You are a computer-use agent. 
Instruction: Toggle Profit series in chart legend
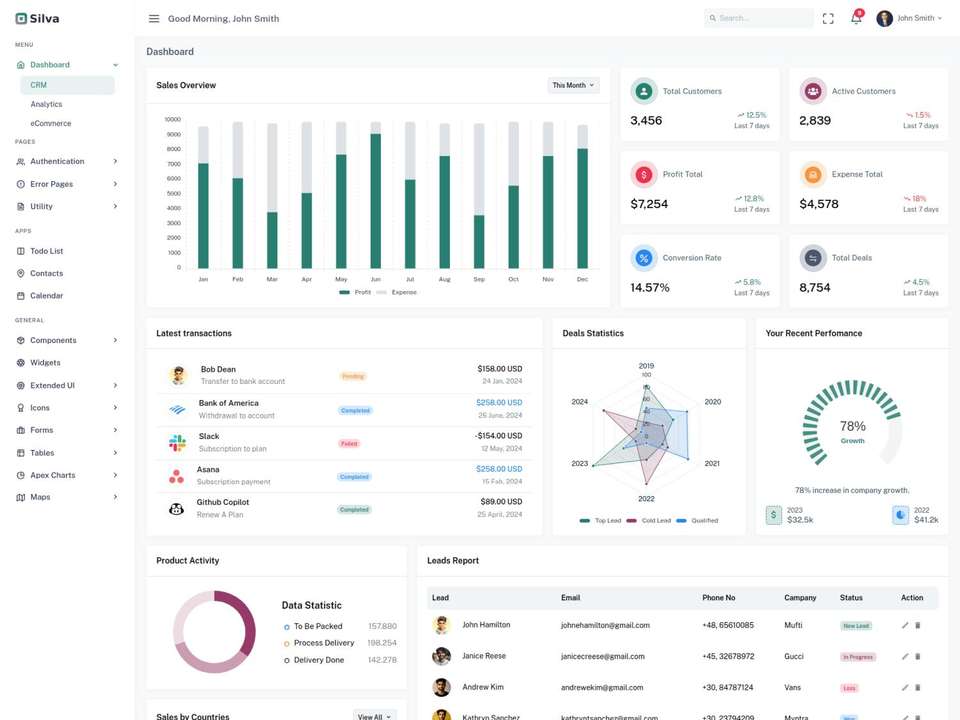pyautogui.click(x=355, y=293)
